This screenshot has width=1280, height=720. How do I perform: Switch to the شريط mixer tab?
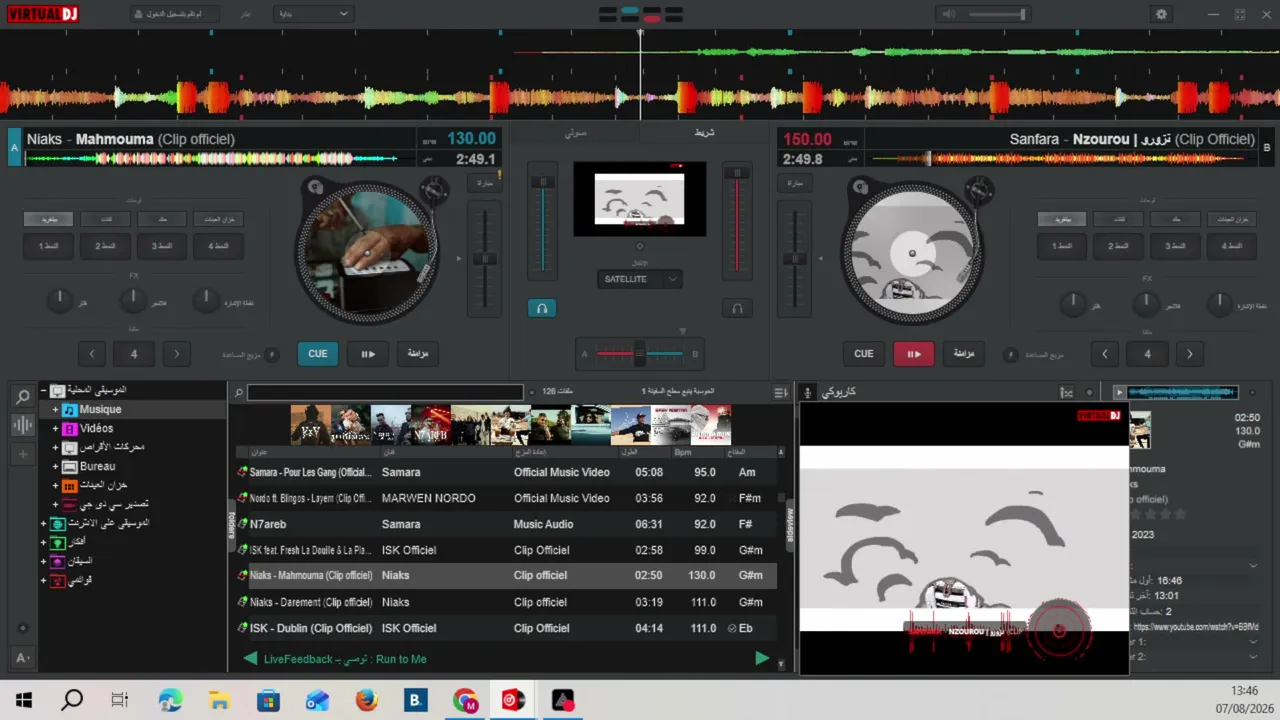point(704,132)
